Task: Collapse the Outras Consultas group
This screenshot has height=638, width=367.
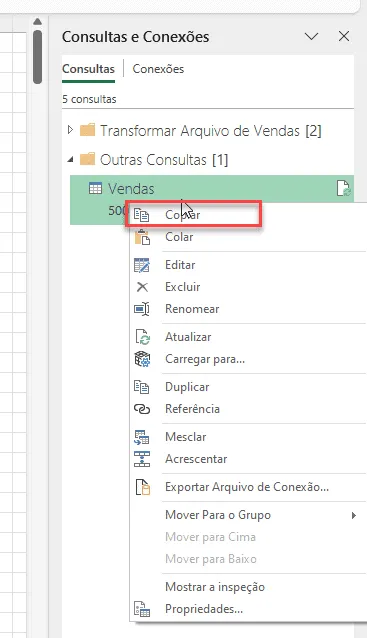Action: point(71,160)
